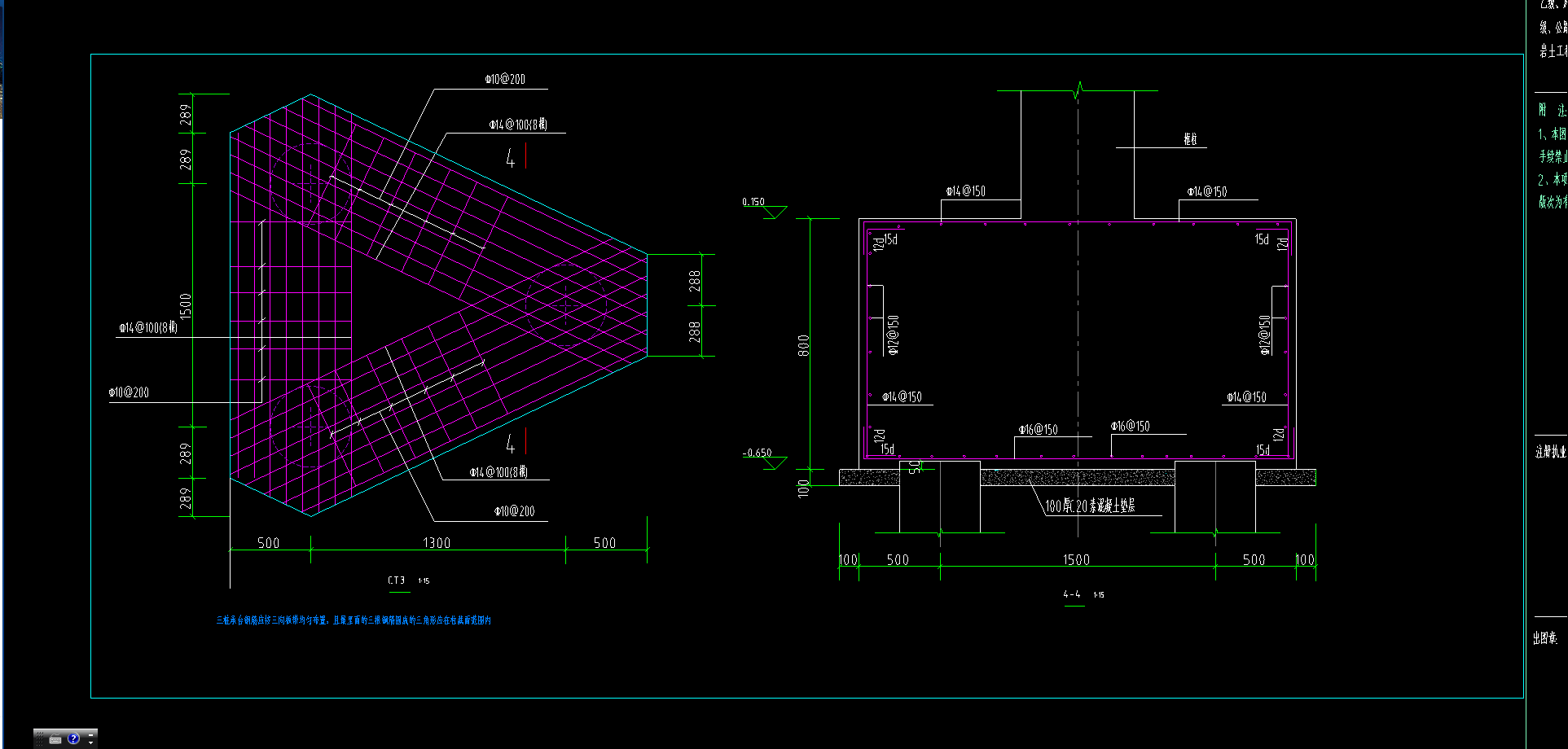Grab the language bar dotted grip handle
This screenshot has width=1568, height=749.
[40, 738]
